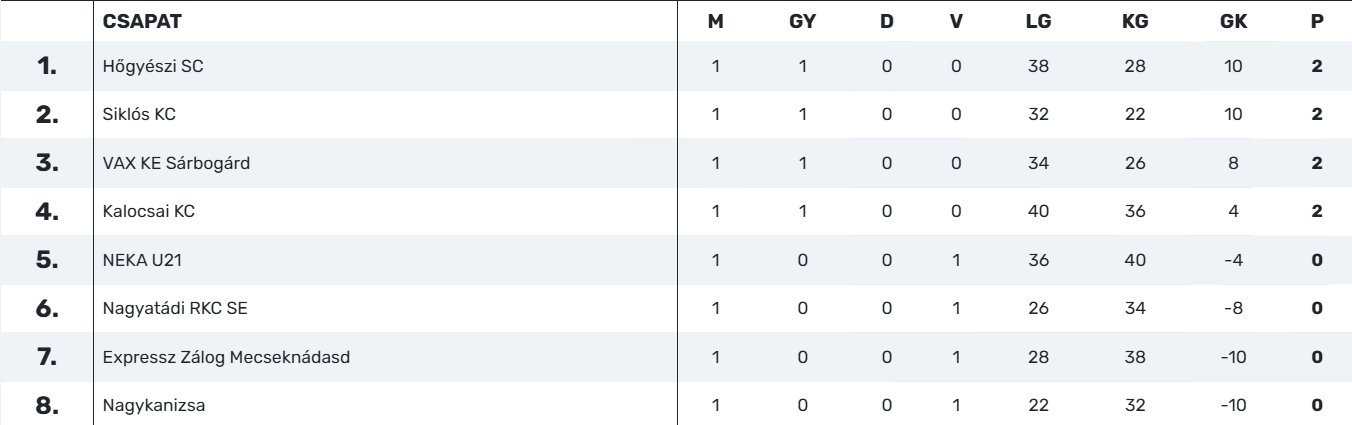The image size is (1352, 425).
Task: Select the P points column header
Action: click(x=1317, y=20)
